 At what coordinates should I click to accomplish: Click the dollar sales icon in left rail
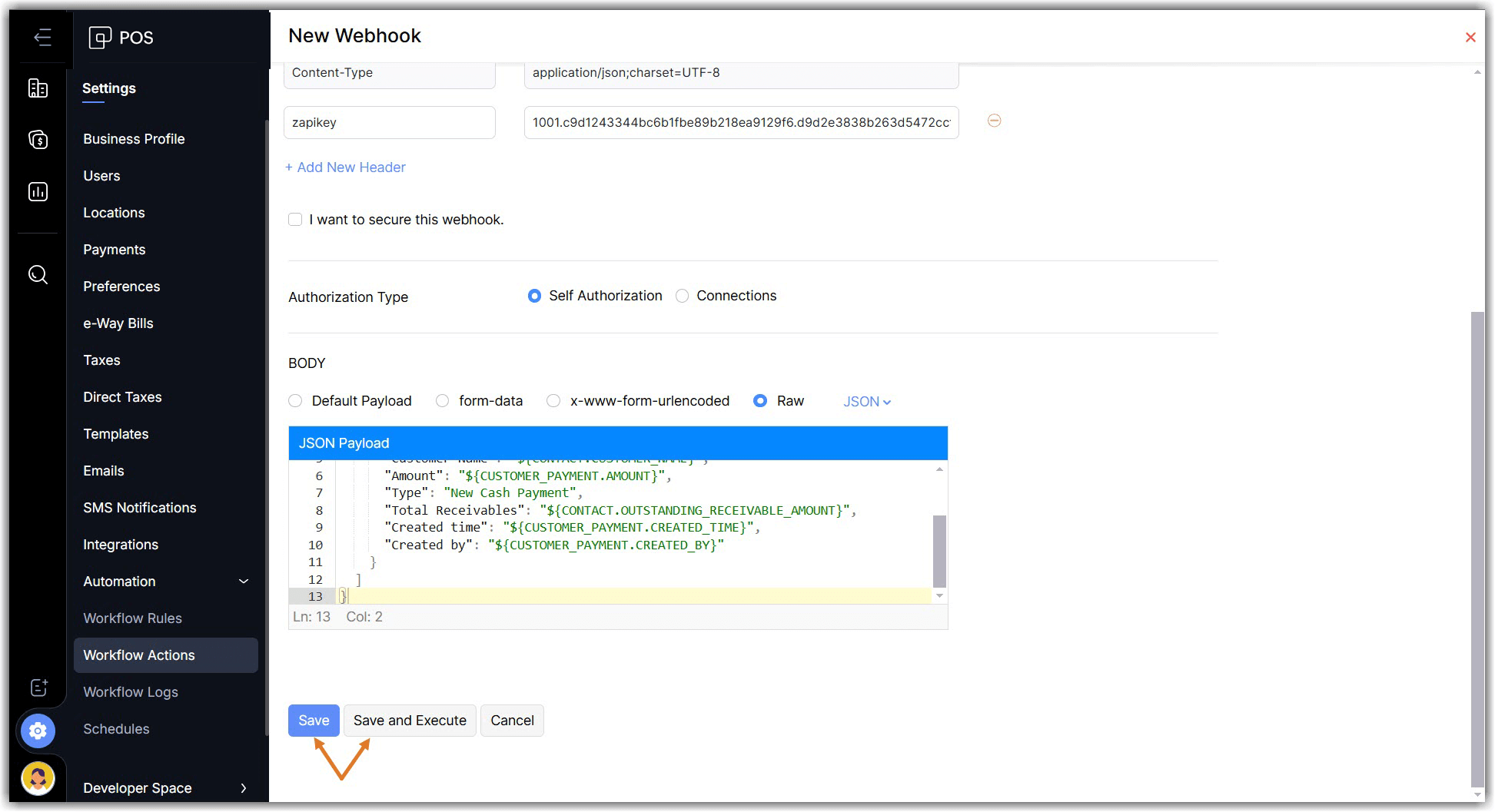pos(38,140)
